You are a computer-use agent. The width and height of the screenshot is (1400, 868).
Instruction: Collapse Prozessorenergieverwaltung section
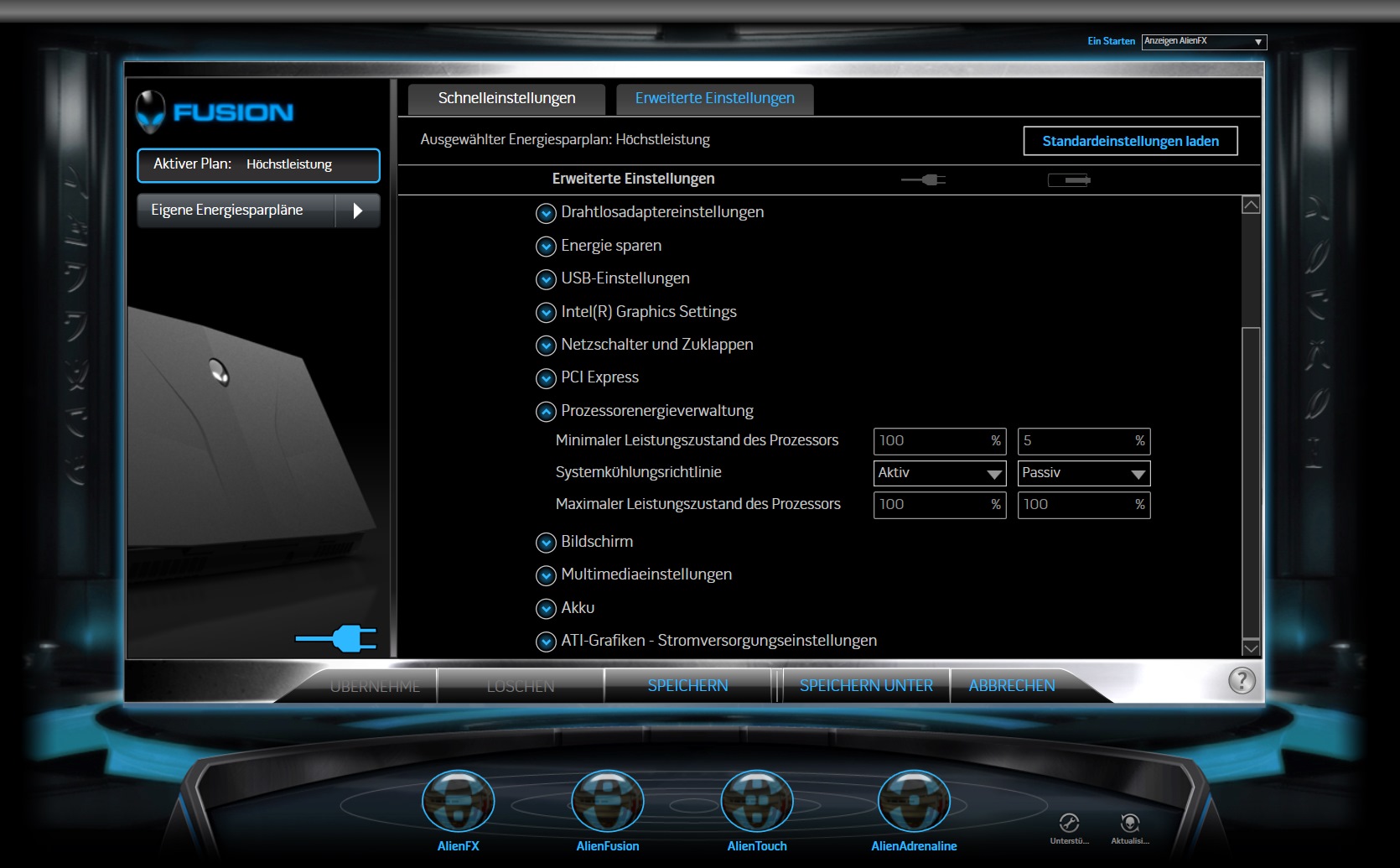click(546, 412)
